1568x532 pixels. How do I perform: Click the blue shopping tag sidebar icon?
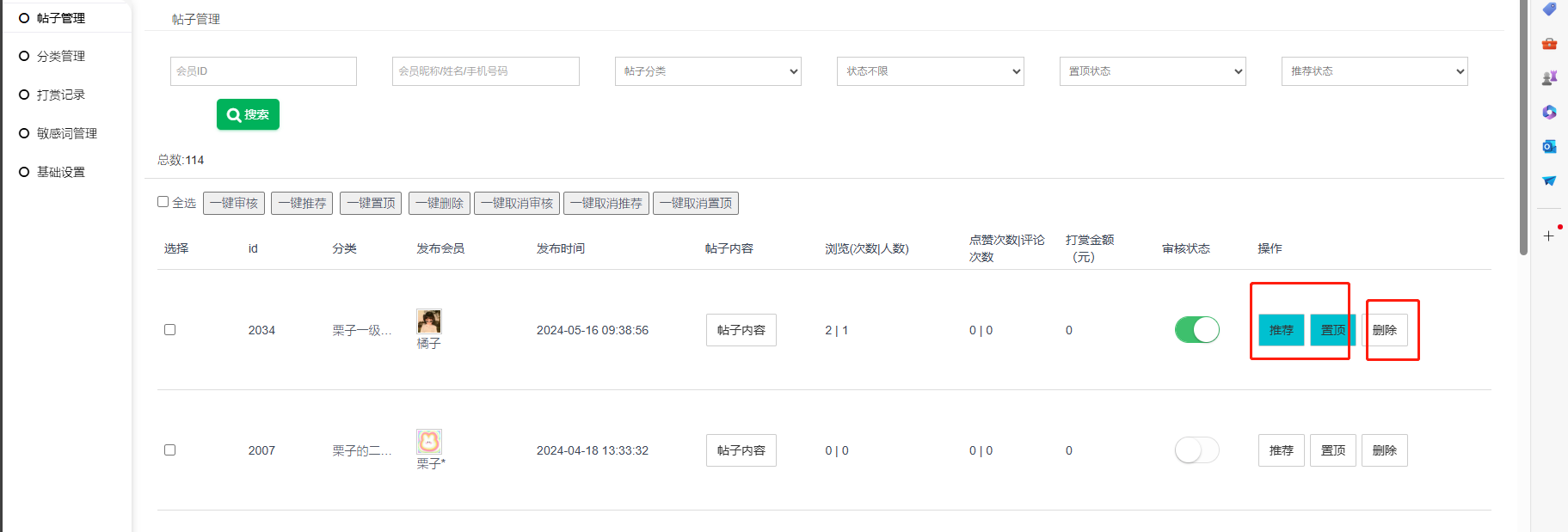point(1549,9)
